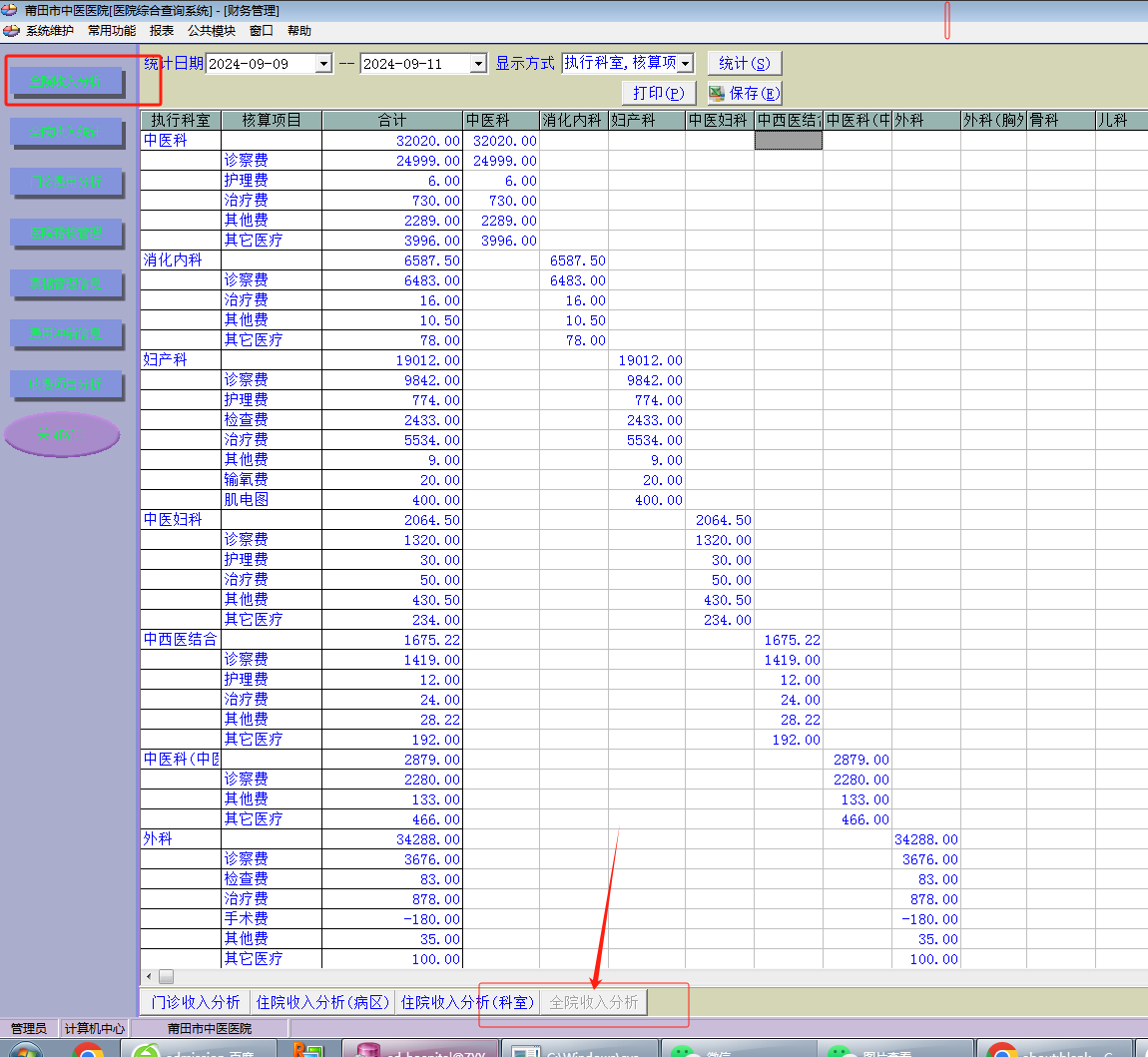1148x1057 pixels.
Task: Click the 骨科 column header
Action: pyautogui.click(x=1061, y=120)
